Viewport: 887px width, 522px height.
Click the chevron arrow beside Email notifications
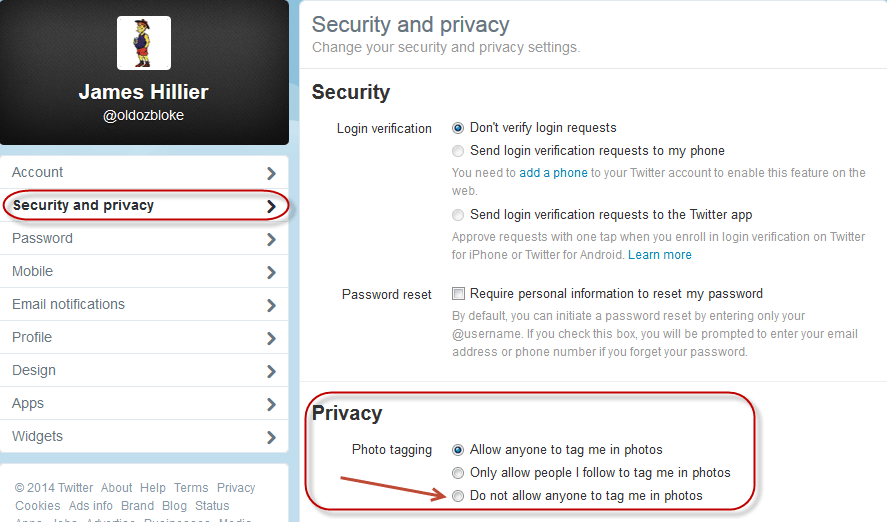tap(272, 305)
